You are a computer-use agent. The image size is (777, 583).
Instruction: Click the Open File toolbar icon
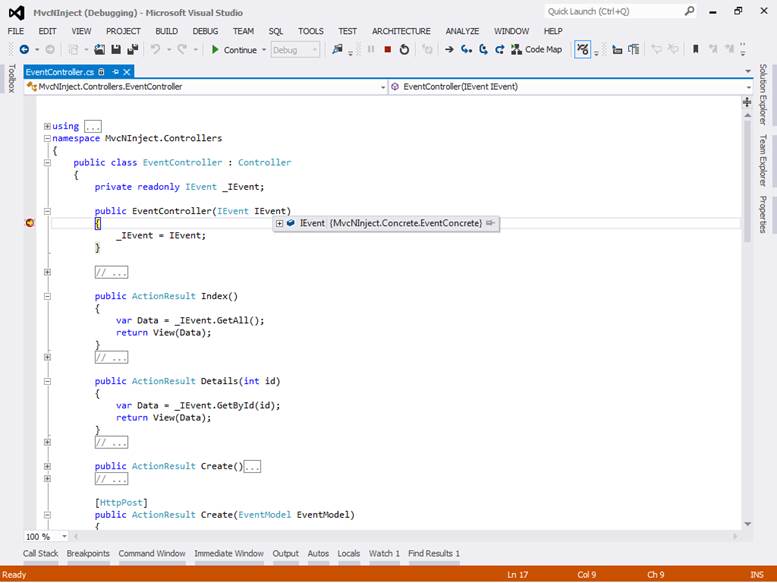coord(100,50)
